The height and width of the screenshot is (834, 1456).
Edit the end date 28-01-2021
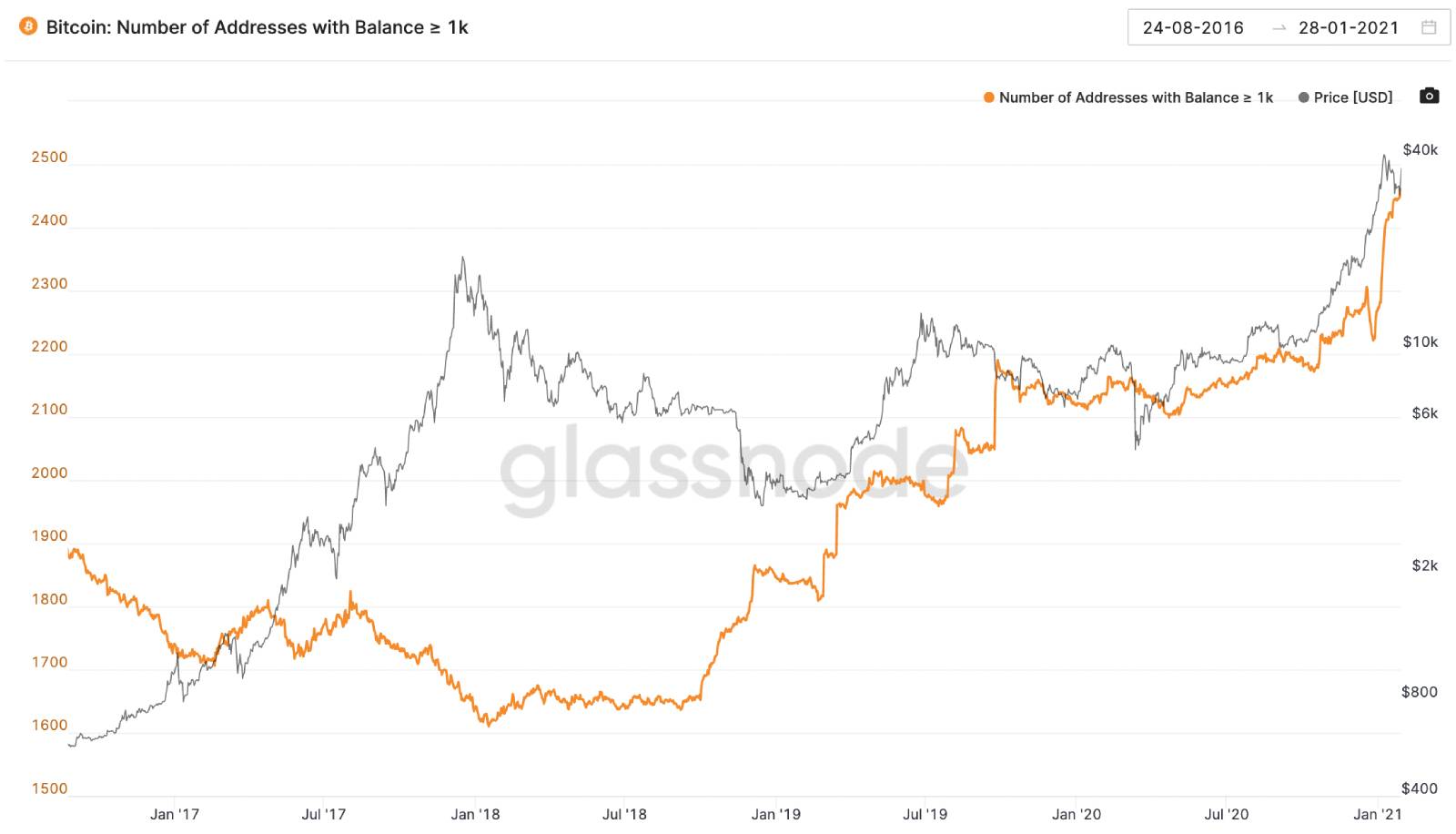tap(1349, 27)
